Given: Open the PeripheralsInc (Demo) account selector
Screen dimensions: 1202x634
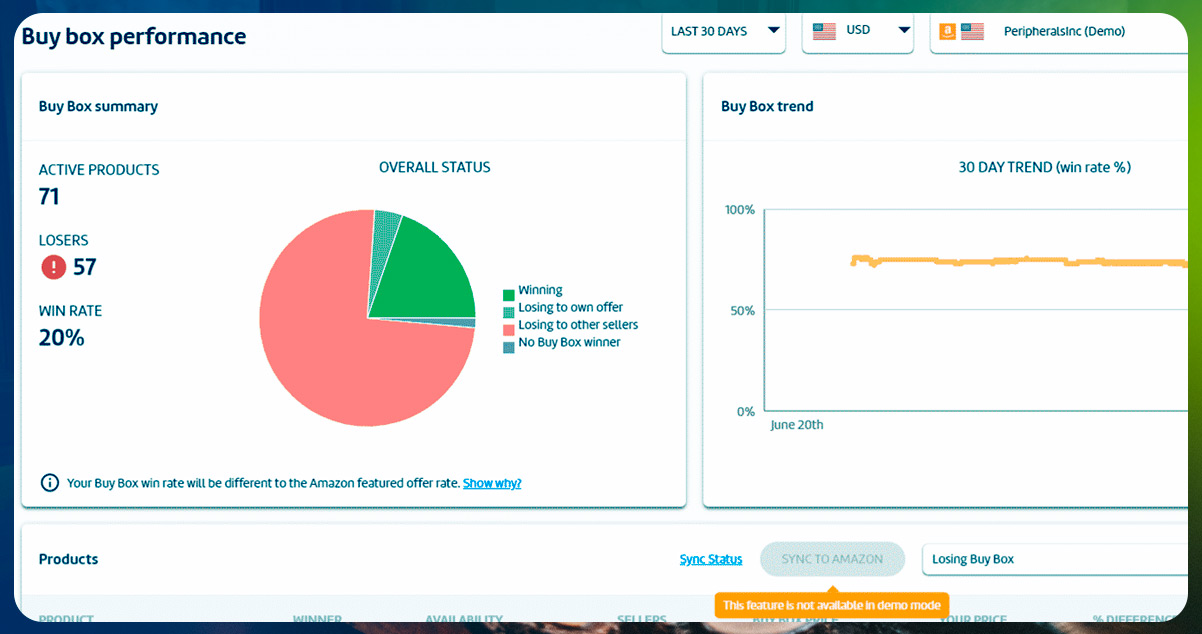Looking at the screenshot, I should click(1060, 32).
